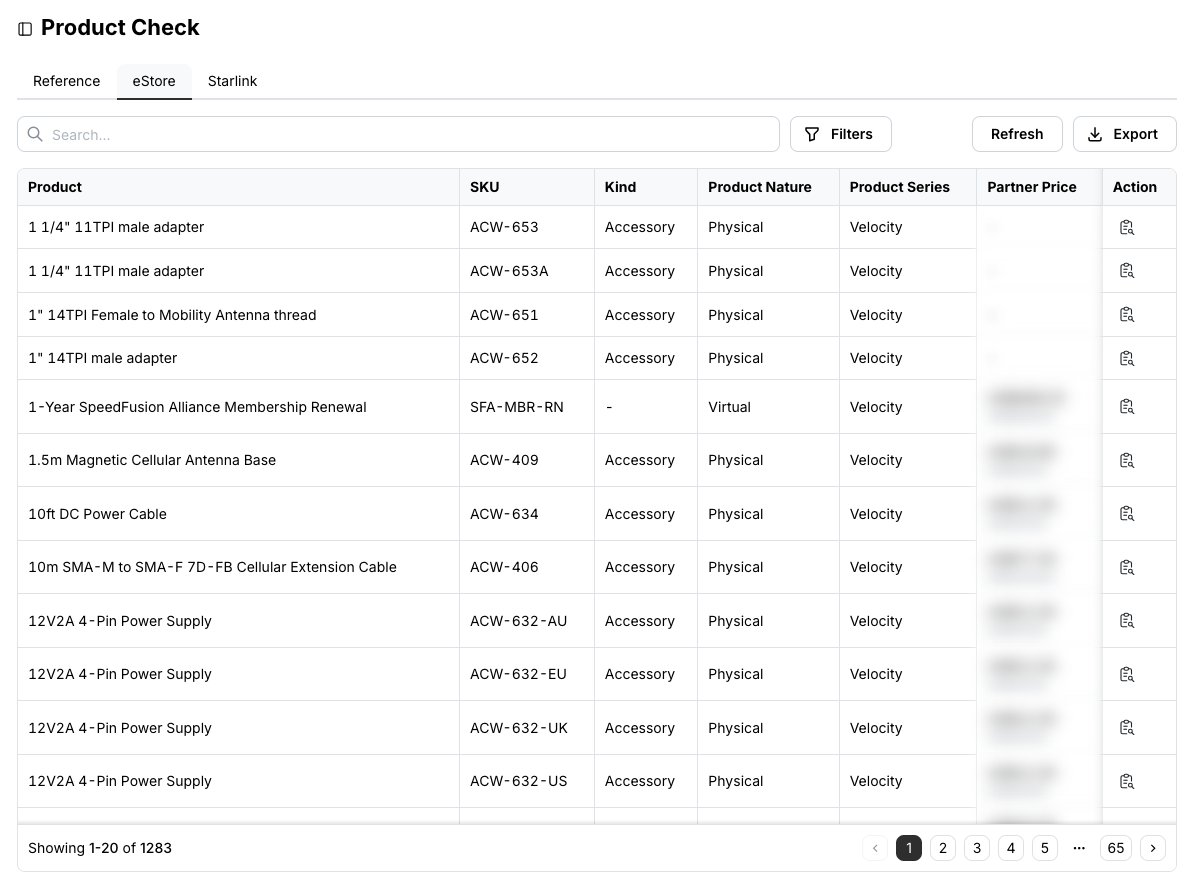Go to page 3

(x=977, y=848)
